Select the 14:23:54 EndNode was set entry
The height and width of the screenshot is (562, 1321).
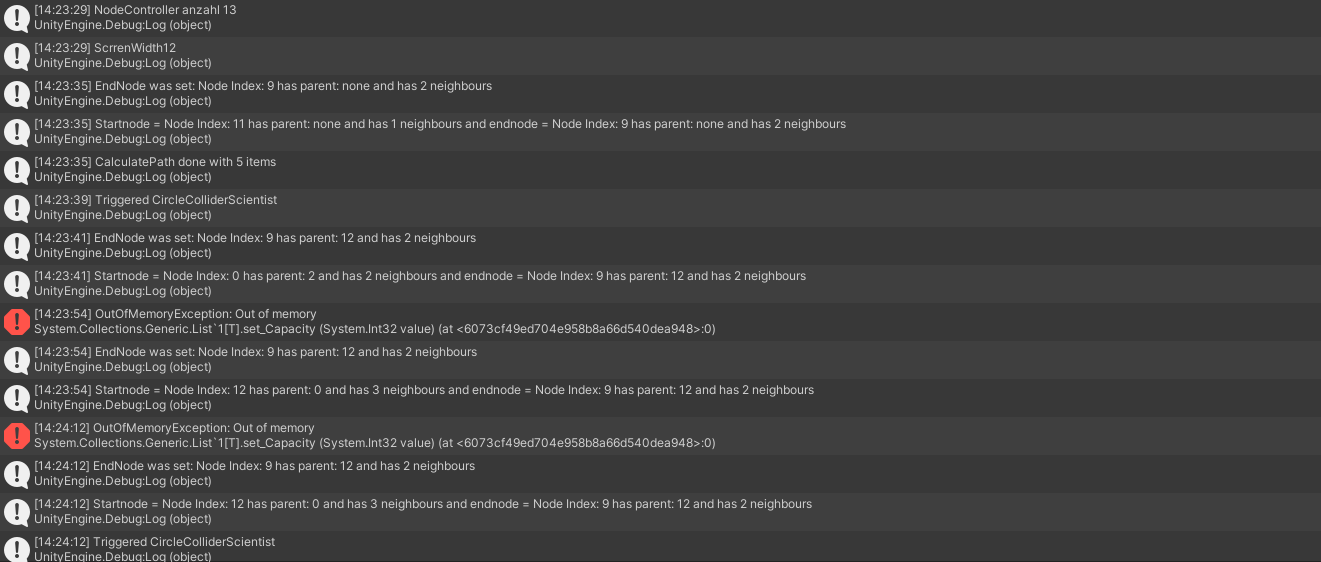coord(660,360)
